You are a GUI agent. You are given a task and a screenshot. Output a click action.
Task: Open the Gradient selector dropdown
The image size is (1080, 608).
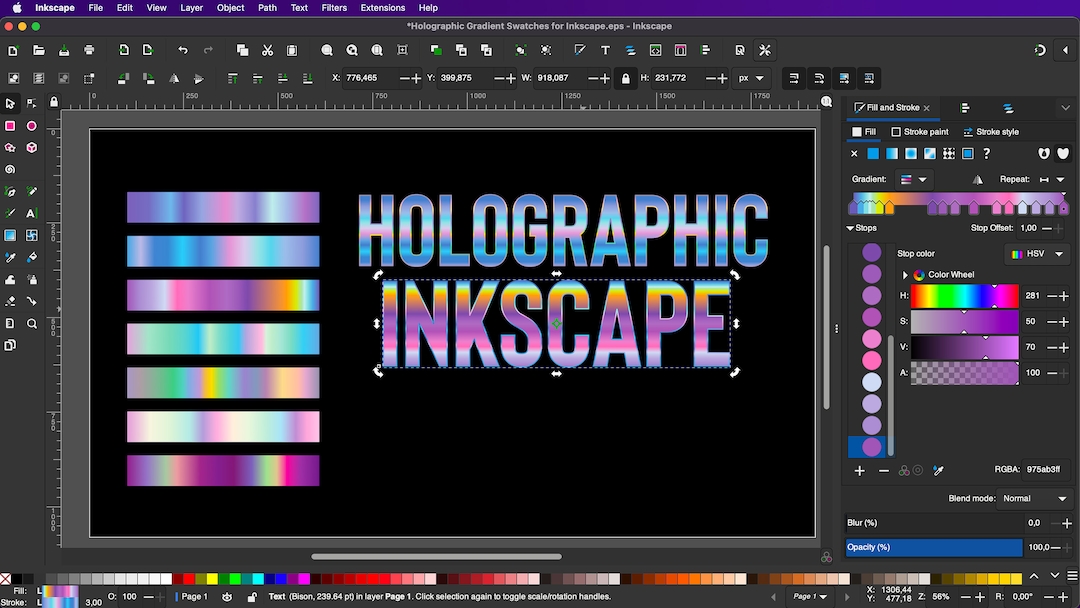915,180
